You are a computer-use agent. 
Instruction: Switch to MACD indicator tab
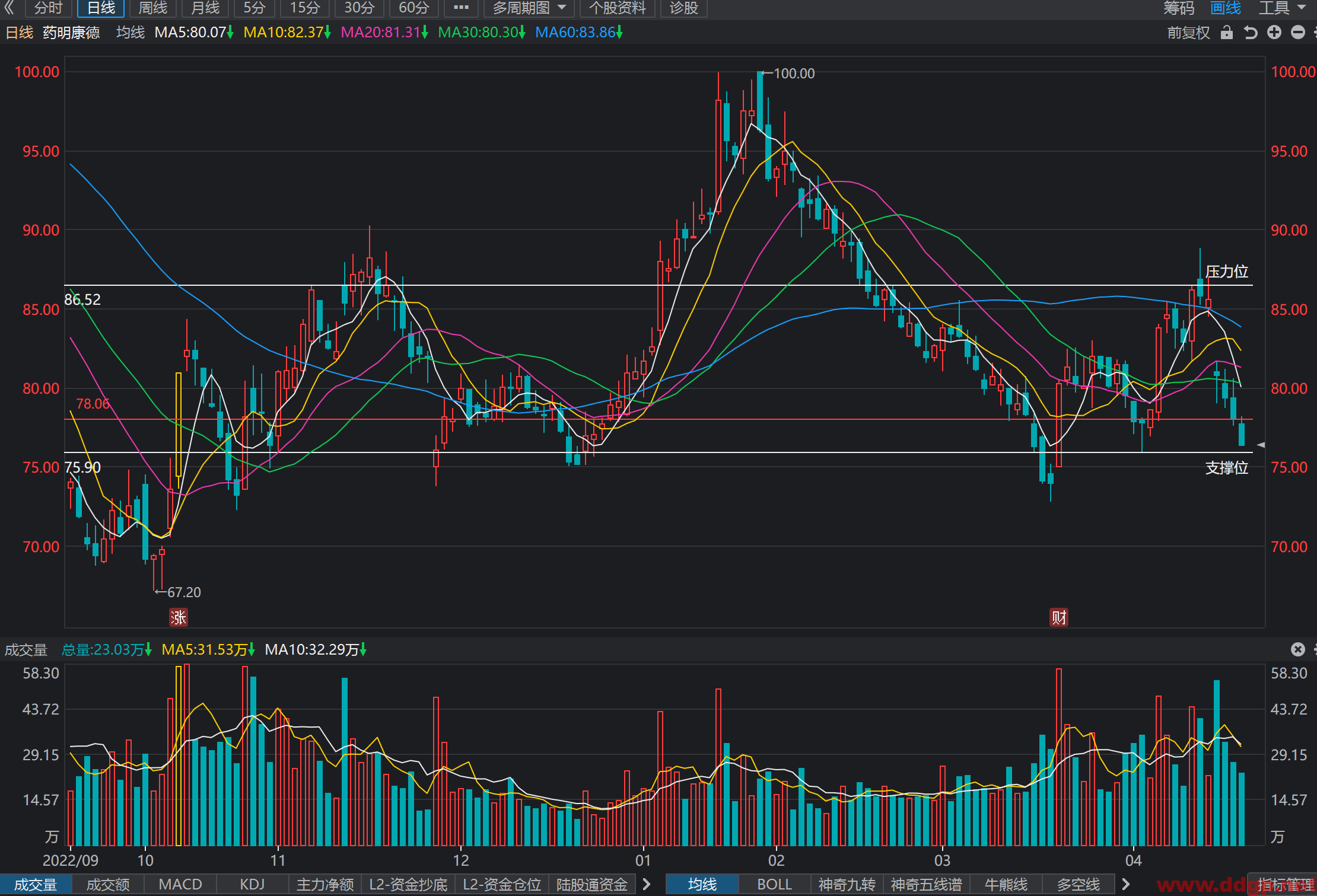pos(180,885)
